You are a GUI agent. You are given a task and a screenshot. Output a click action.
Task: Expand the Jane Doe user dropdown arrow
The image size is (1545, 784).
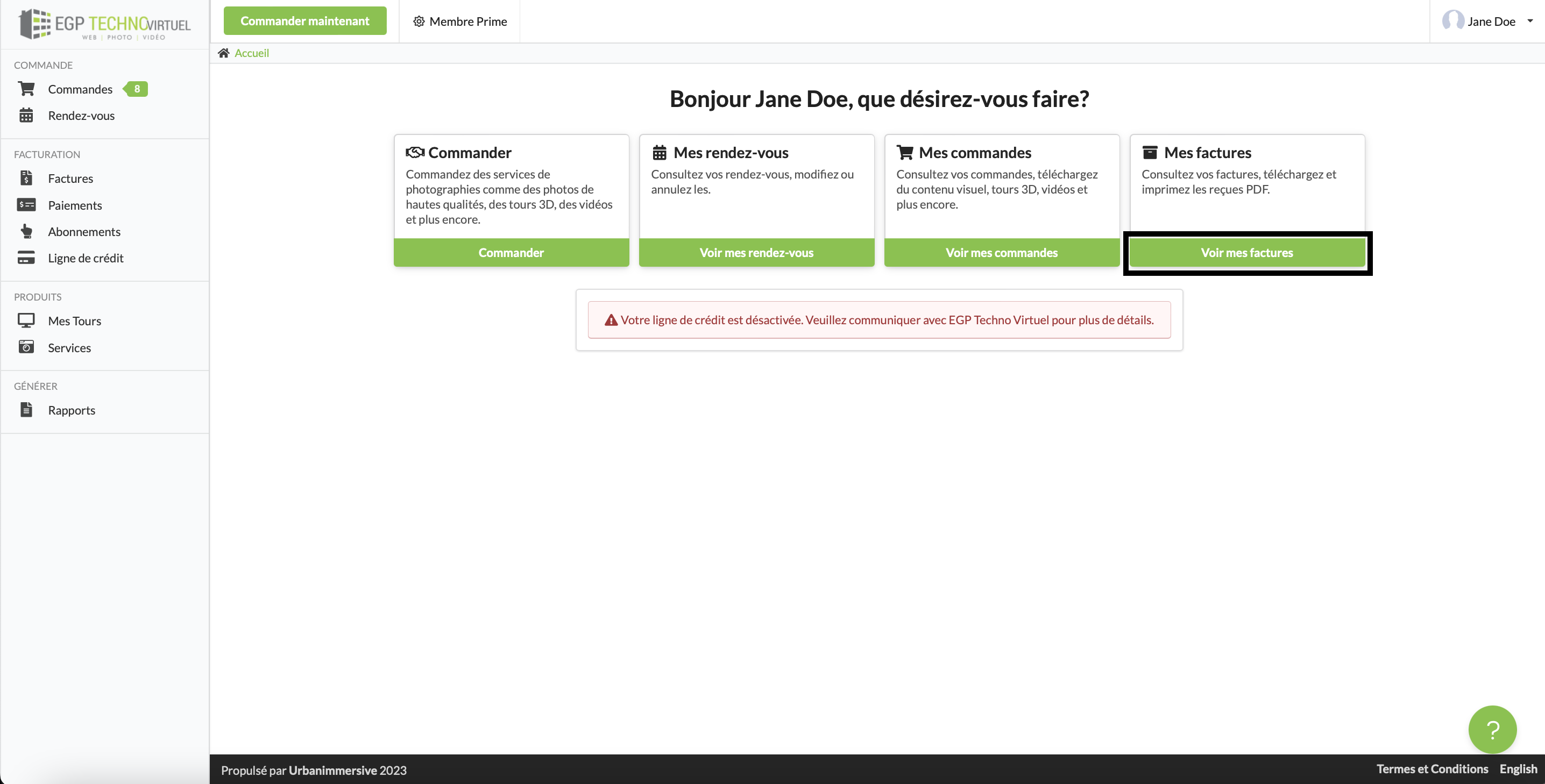click(1529, 21)
